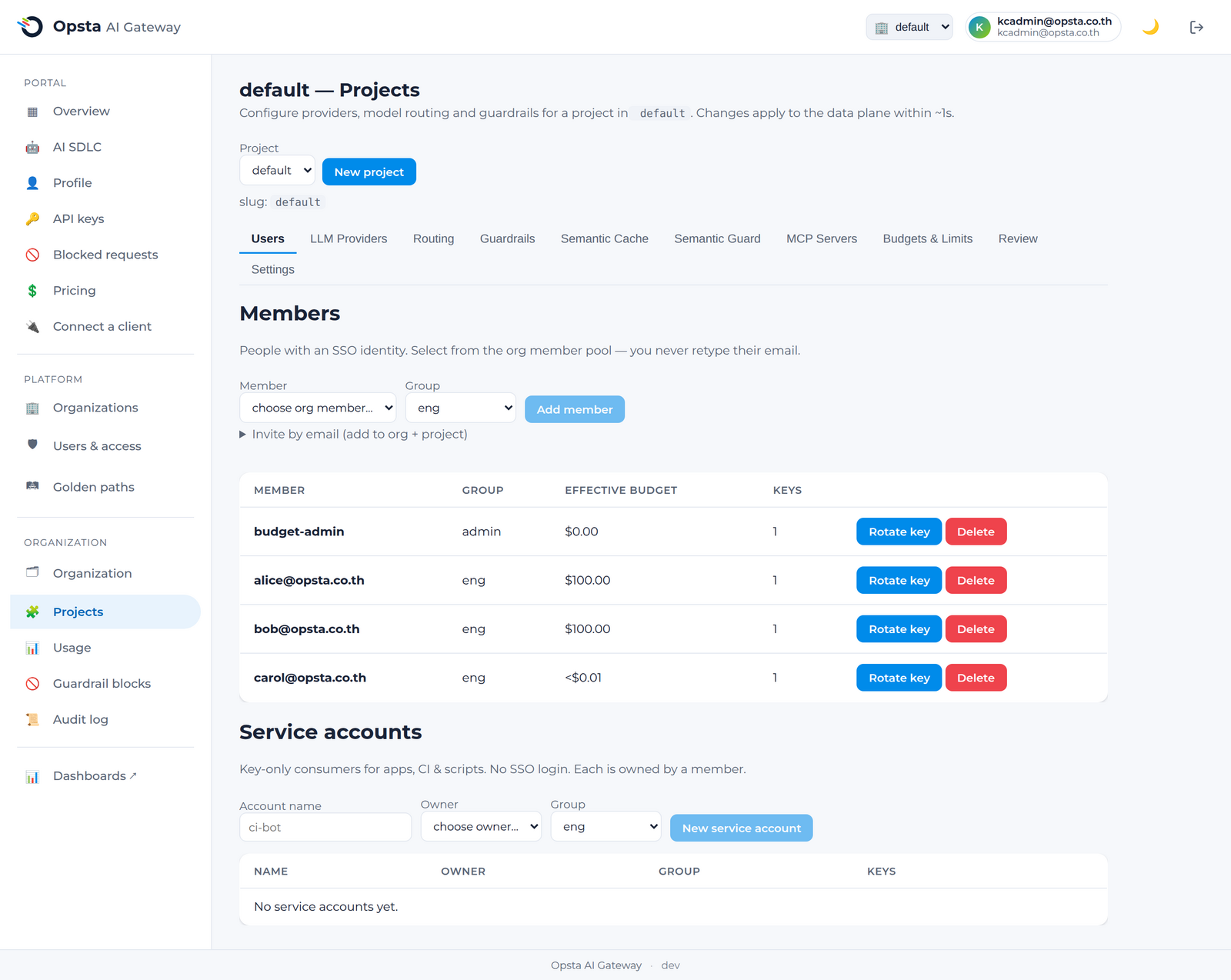This screenshot has width=1231, height=980.
Task: Click the sign out icon in header
Action: (x=1196, y=27)
